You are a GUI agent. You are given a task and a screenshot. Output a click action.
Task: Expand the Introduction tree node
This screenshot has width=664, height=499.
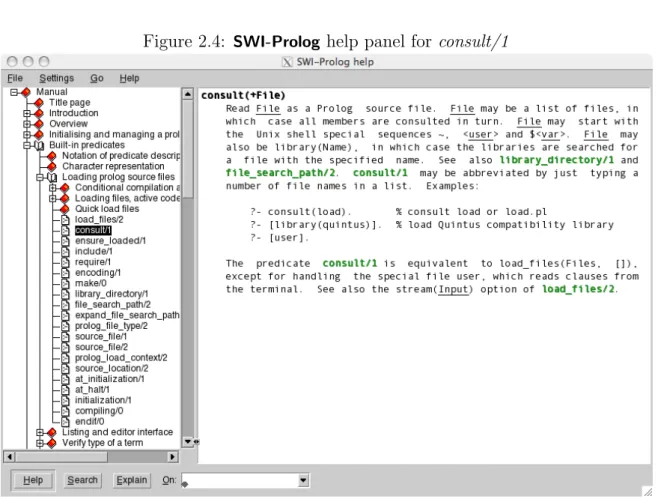[27, 114]
